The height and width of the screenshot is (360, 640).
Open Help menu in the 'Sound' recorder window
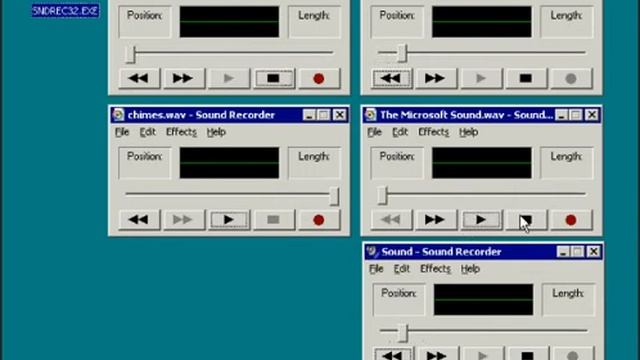point(470,269)
